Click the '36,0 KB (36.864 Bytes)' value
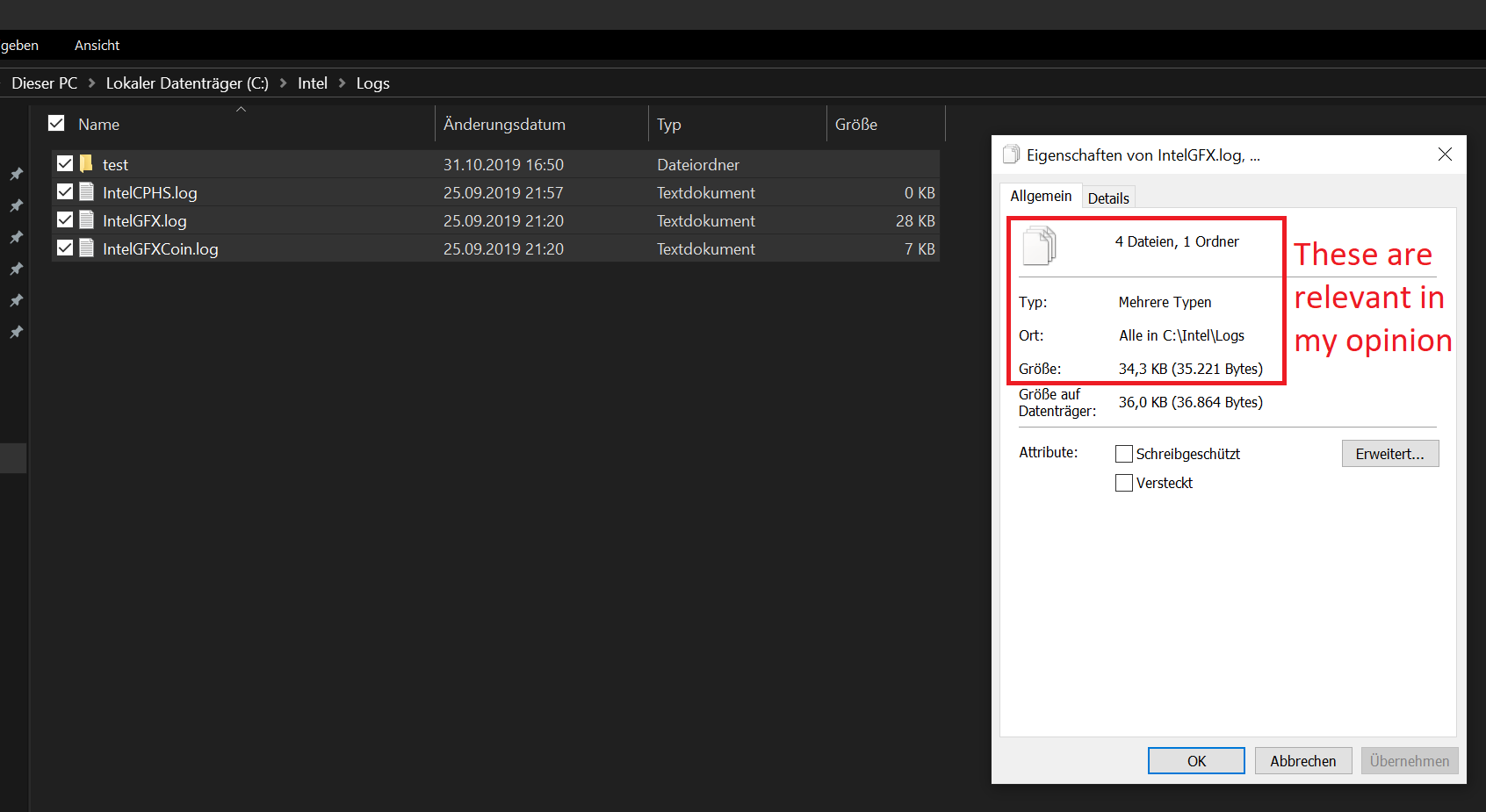Image resolution: width=1486 pixels, height=812 pixels. pos(1190,402)
